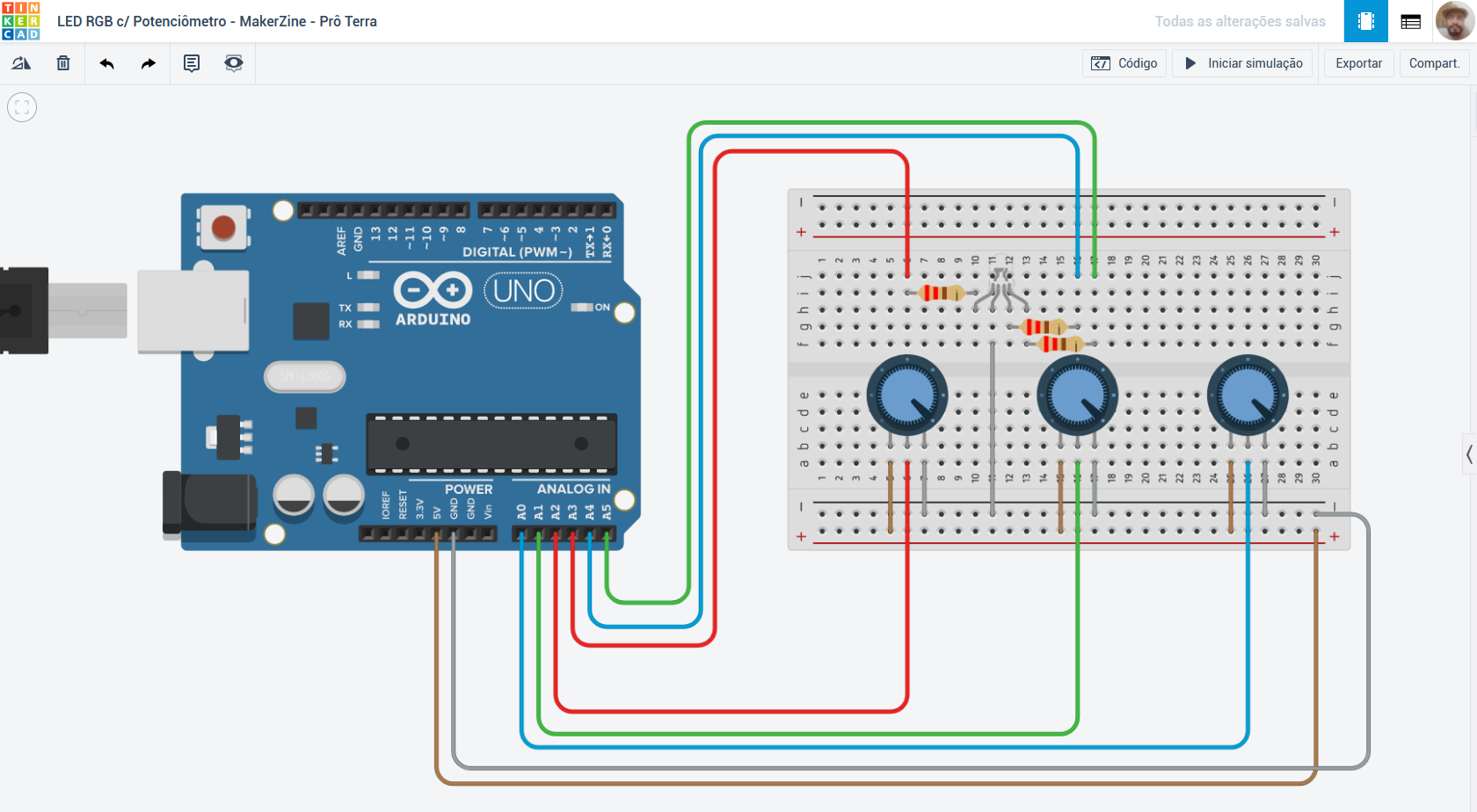
Task: Select the rotate tool
Action: (21, 63)
